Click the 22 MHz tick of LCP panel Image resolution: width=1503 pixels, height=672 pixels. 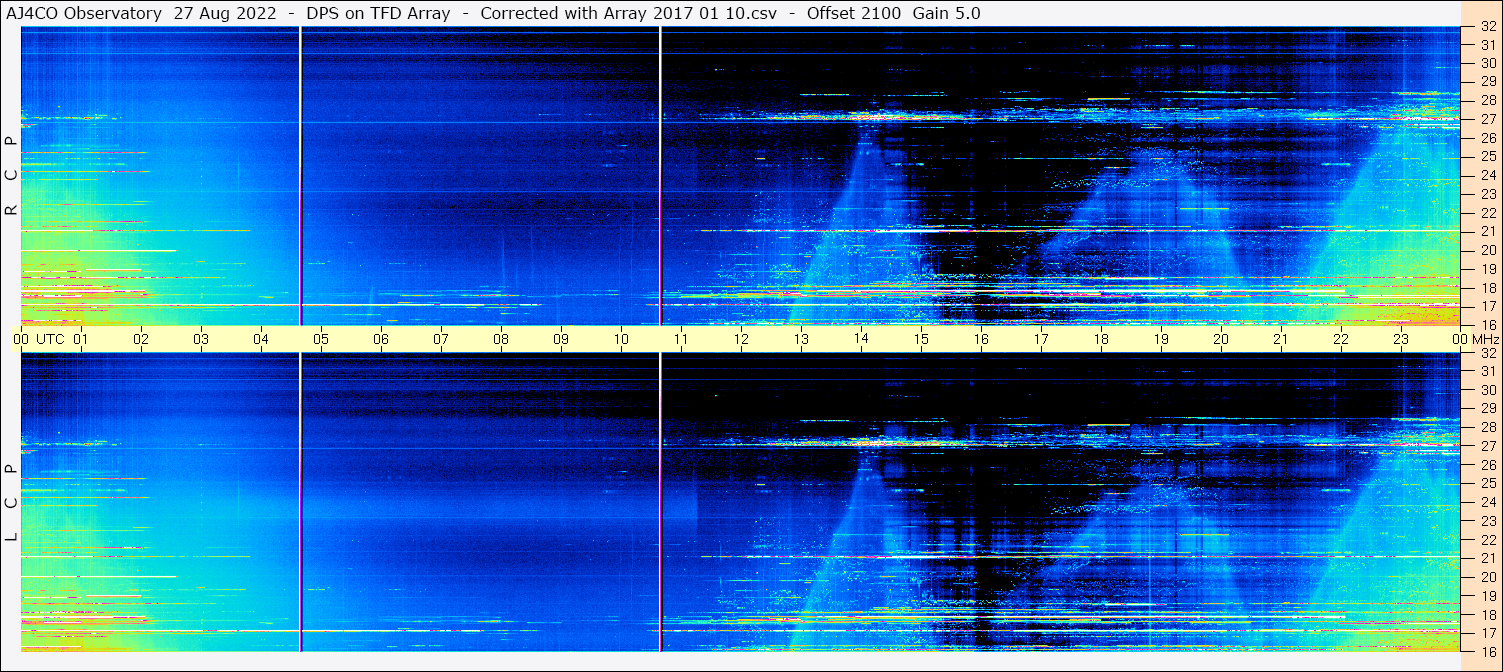coord(1487,539)
